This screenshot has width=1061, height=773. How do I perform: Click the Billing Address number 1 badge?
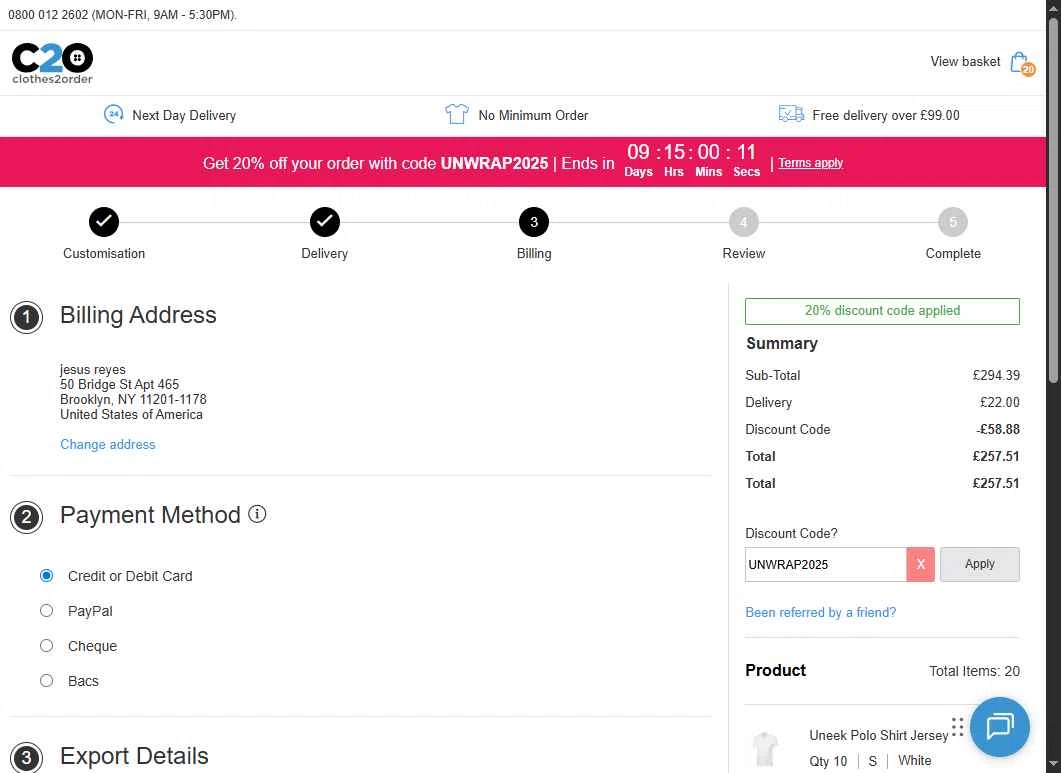(x=26, y=317)
